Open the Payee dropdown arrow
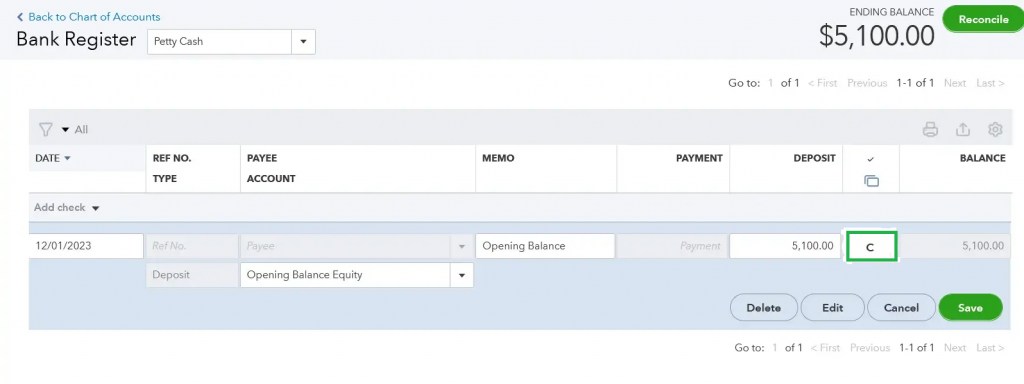The height and width of the screenshot is (384, 1024). 462,246
